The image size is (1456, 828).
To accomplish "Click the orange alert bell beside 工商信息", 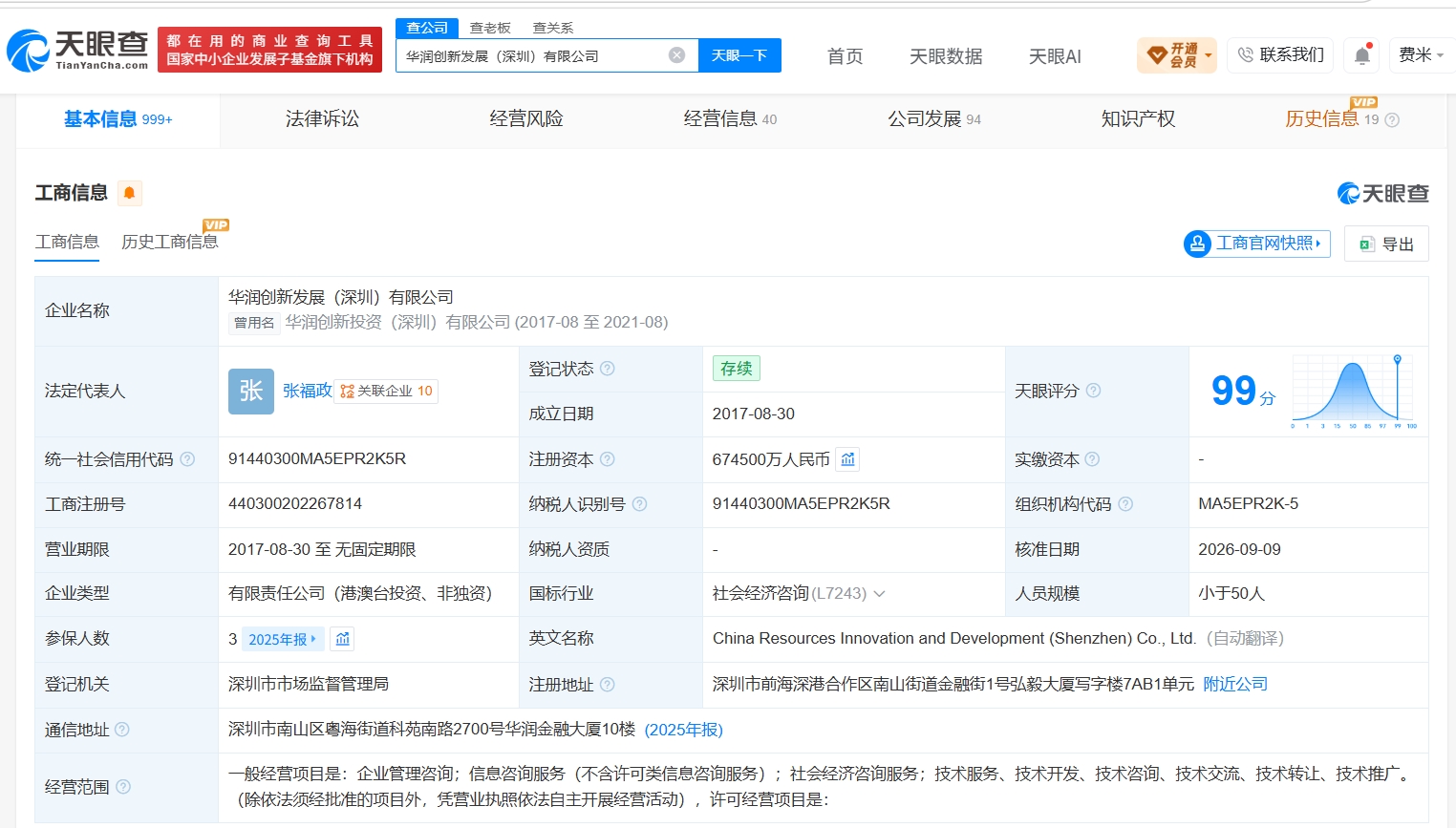I will pyautogui.click(x=130, y=193).
